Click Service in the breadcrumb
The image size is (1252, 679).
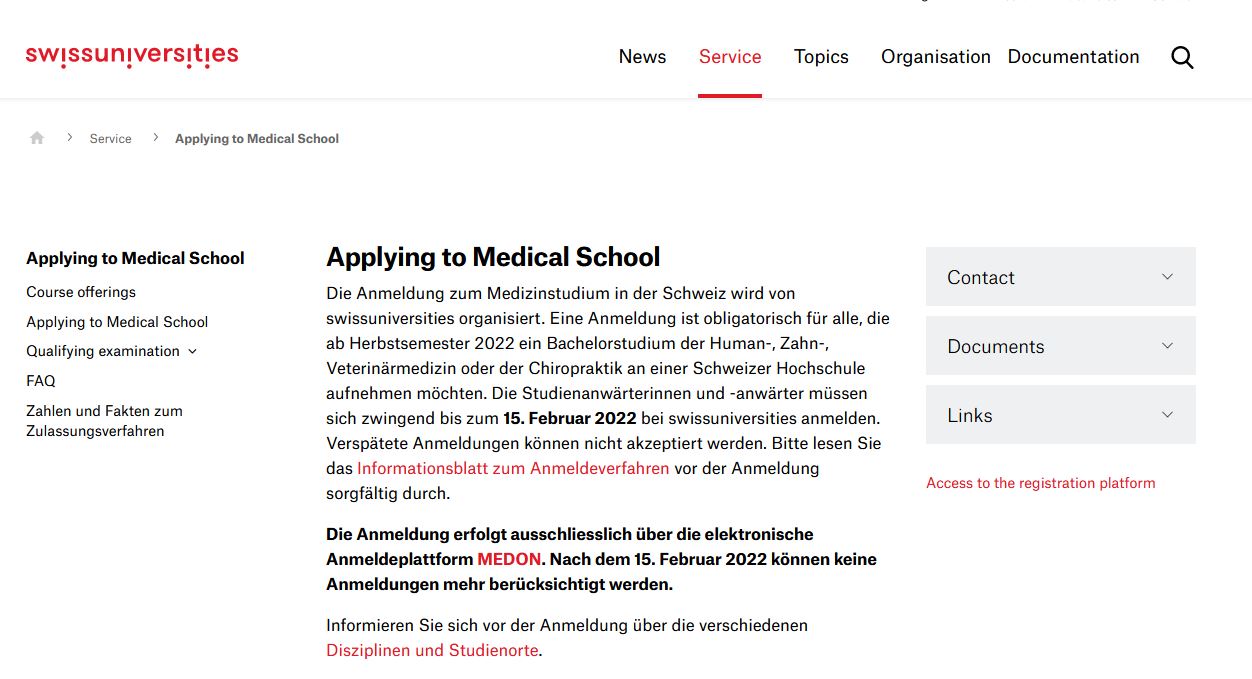[110, 139]
